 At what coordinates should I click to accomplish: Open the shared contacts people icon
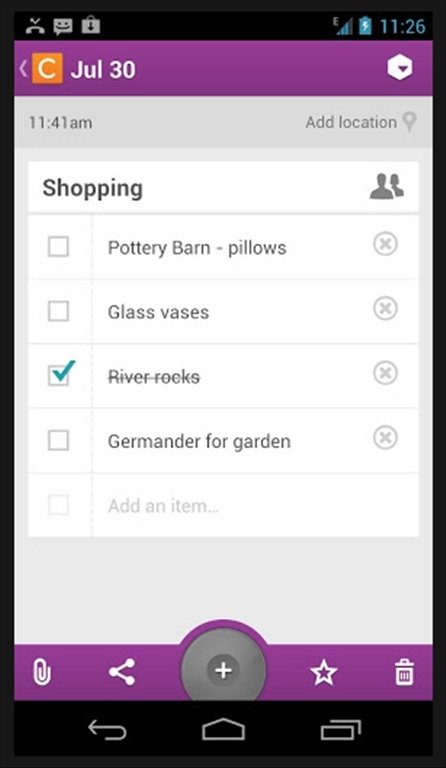tap(387, 186)
